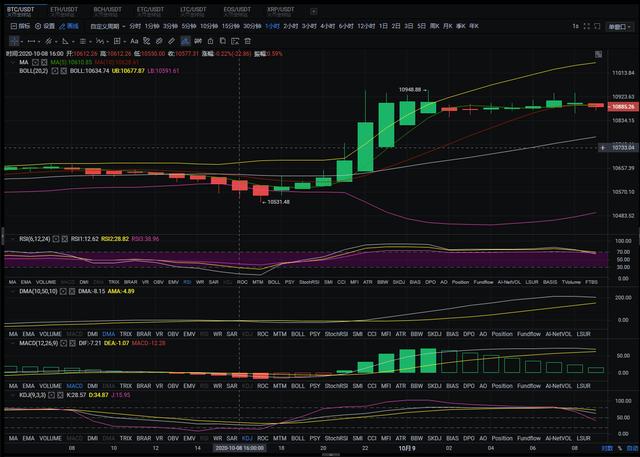Select the 周K weekly timeframe

point(434,26)
